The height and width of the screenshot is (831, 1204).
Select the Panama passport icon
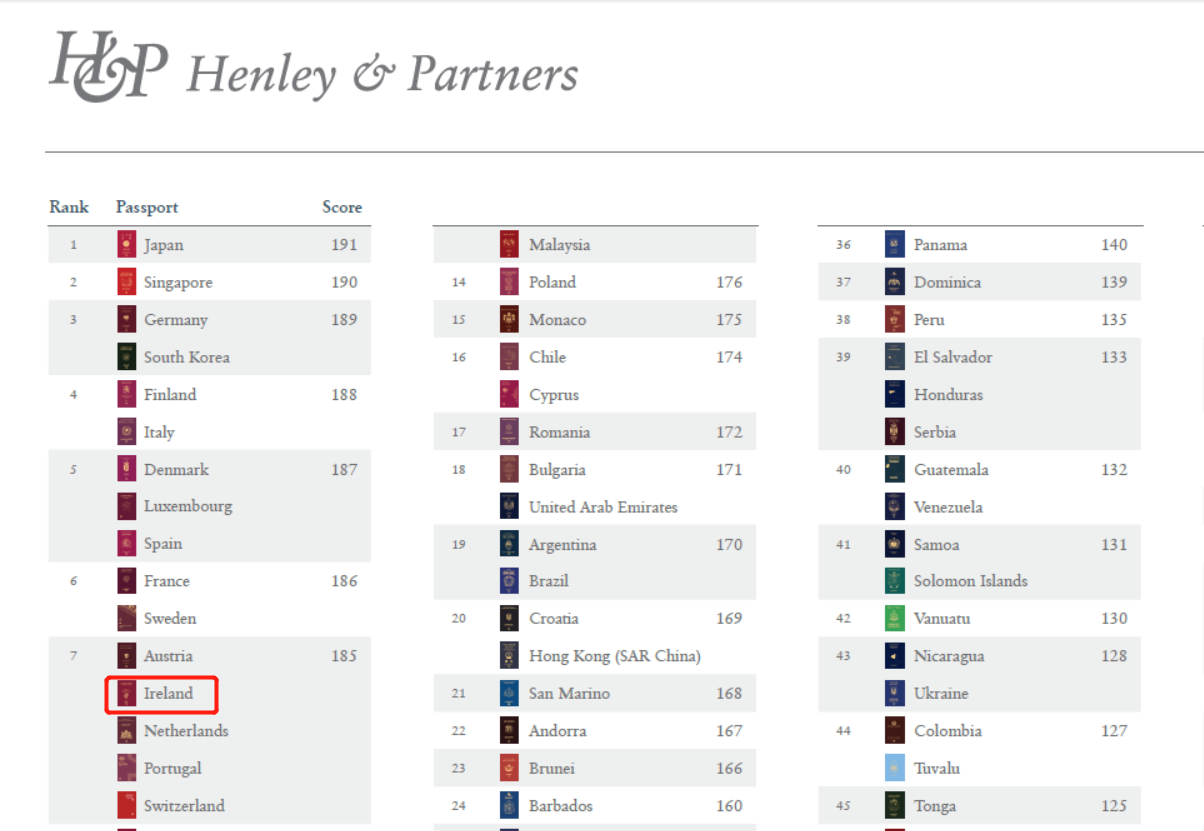click(895, 245)
